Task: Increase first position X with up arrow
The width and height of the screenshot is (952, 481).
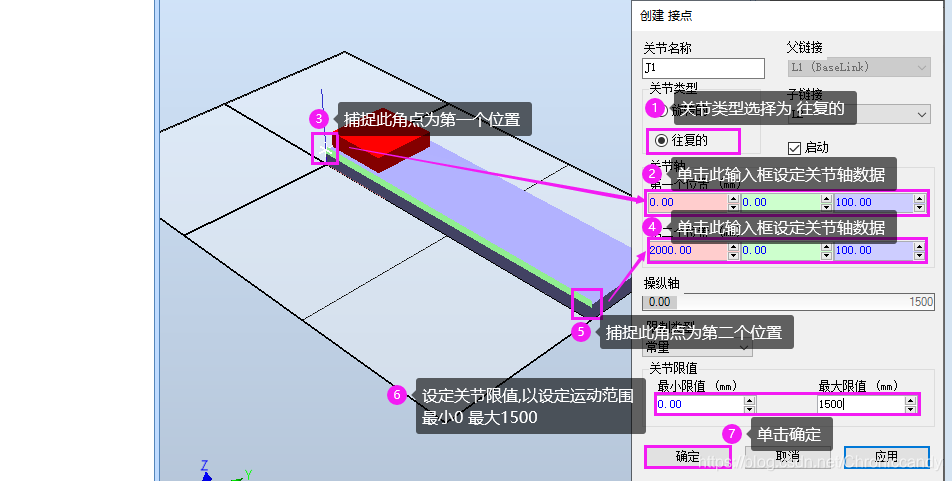Action: tap(733, 198)
